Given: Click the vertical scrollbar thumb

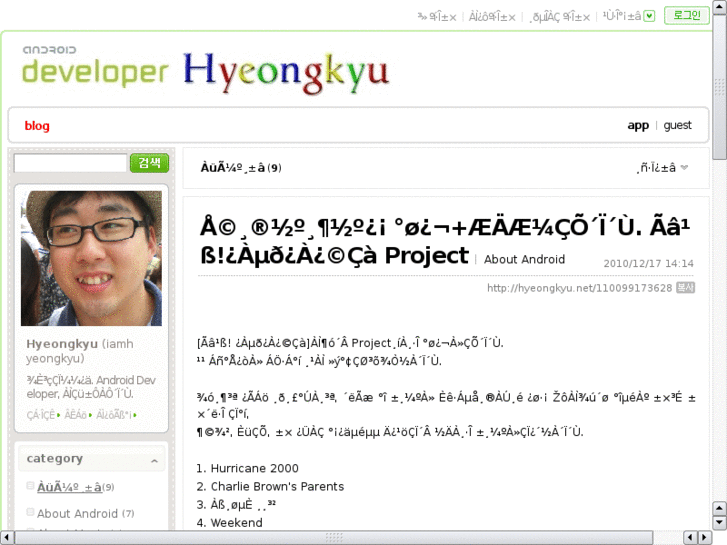Looking at the screenshot, I should [719, 87].
